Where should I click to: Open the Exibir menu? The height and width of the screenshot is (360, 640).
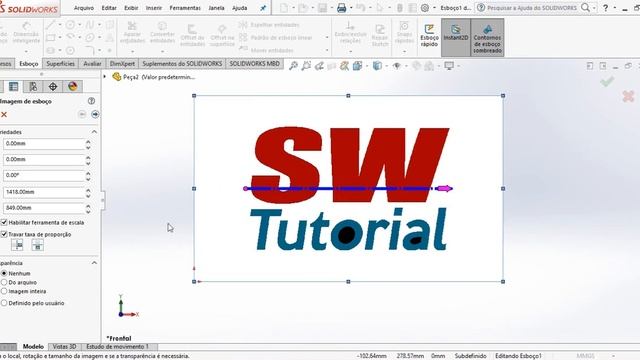tap(131, 8)
